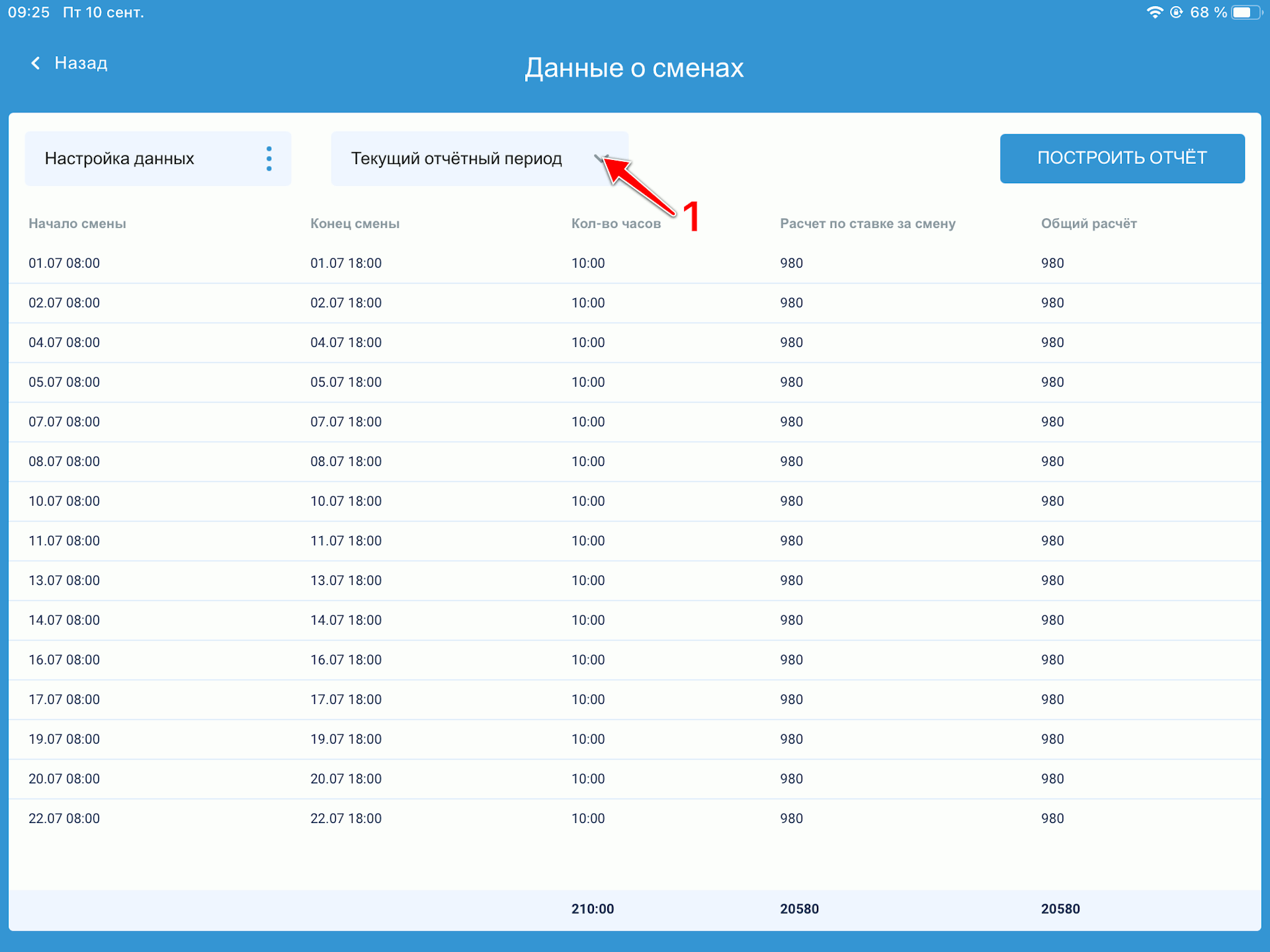Expand the Текущий отчётный период dropdown
Screen dimensions: 1270x952
480,159
